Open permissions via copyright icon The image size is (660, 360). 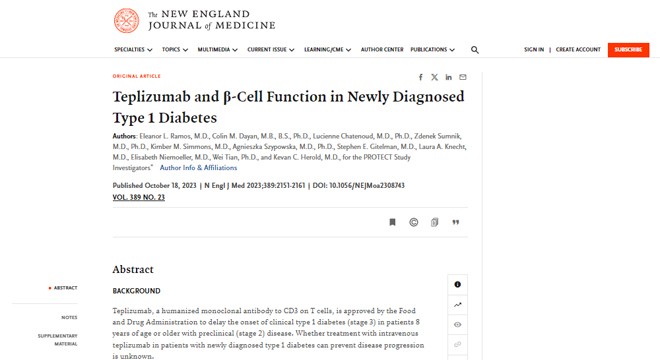414,222
